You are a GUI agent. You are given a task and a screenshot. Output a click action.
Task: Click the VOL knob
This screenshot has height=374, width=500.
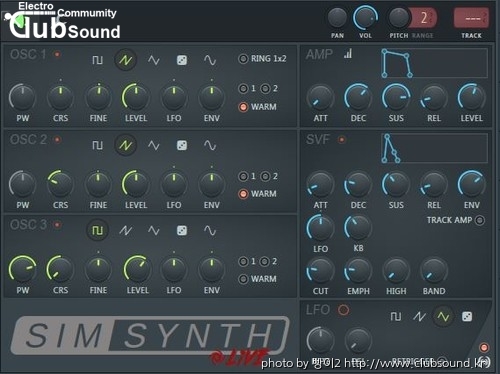click(365, 18)
